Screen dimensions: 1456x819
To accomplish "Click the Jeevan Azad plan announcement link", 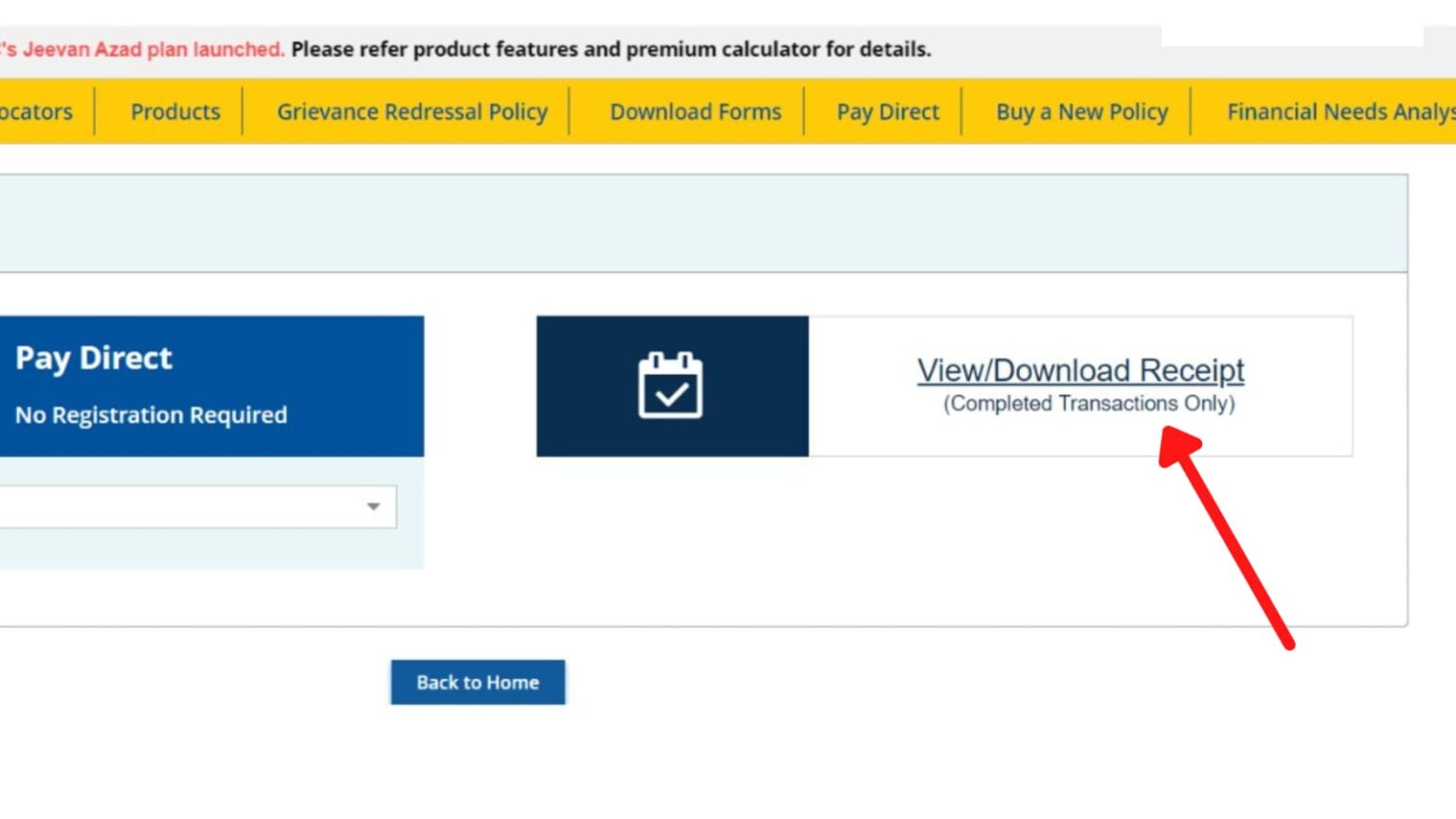I will click(142, 49).
